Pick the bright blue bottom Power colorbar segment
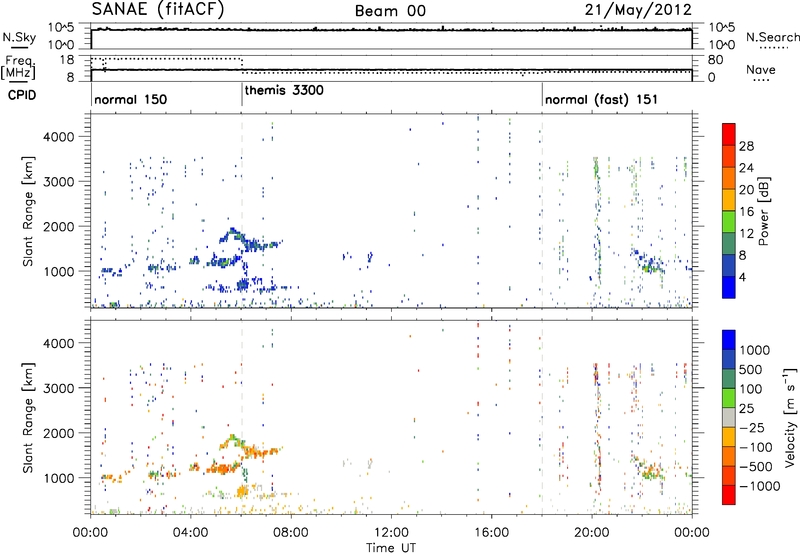The height and width of the screenshot is (554, 800). 729,287
